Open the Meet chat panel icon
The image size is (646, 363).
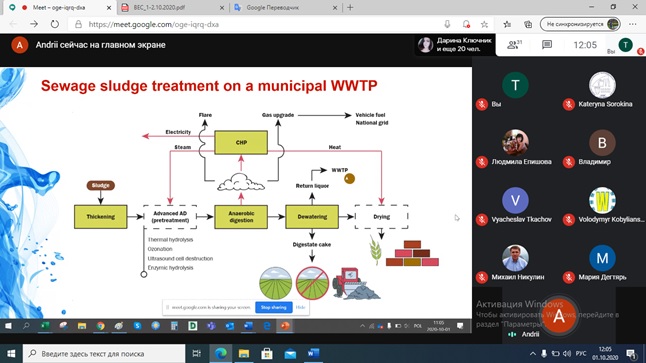coord(547,44)
